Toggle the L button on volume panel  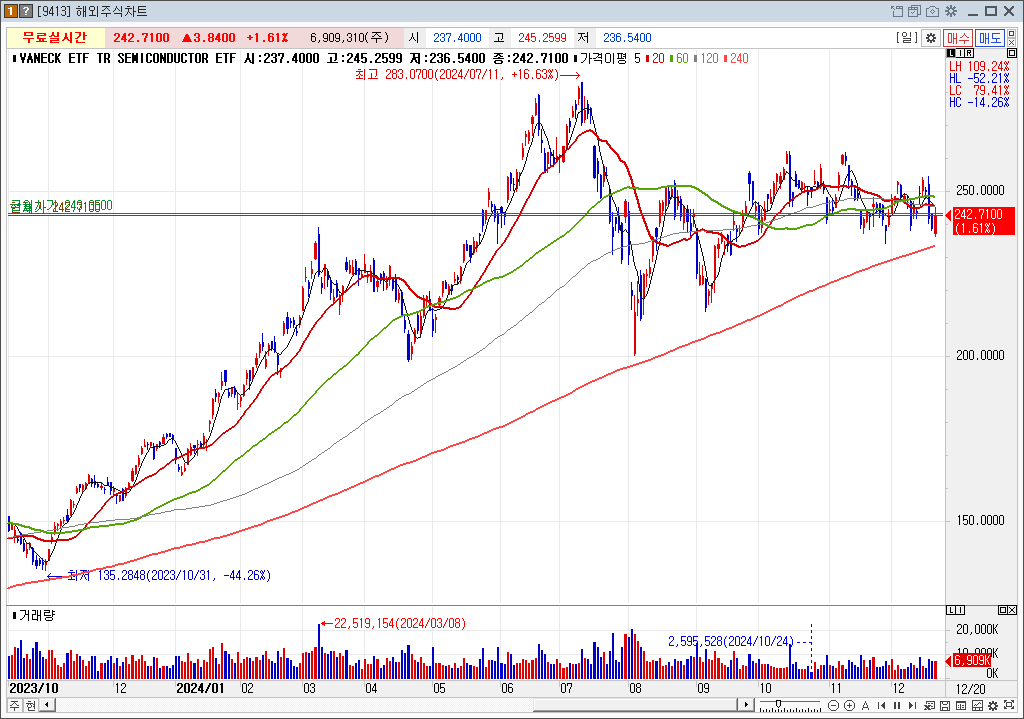click(953, 610)
